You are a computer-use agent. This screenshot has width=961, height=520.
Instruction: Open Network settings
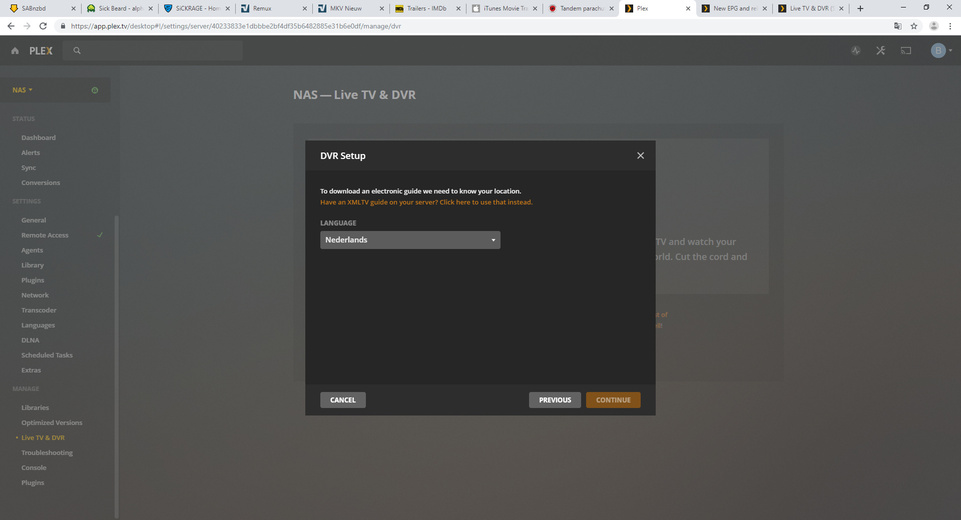pos(35,296)
